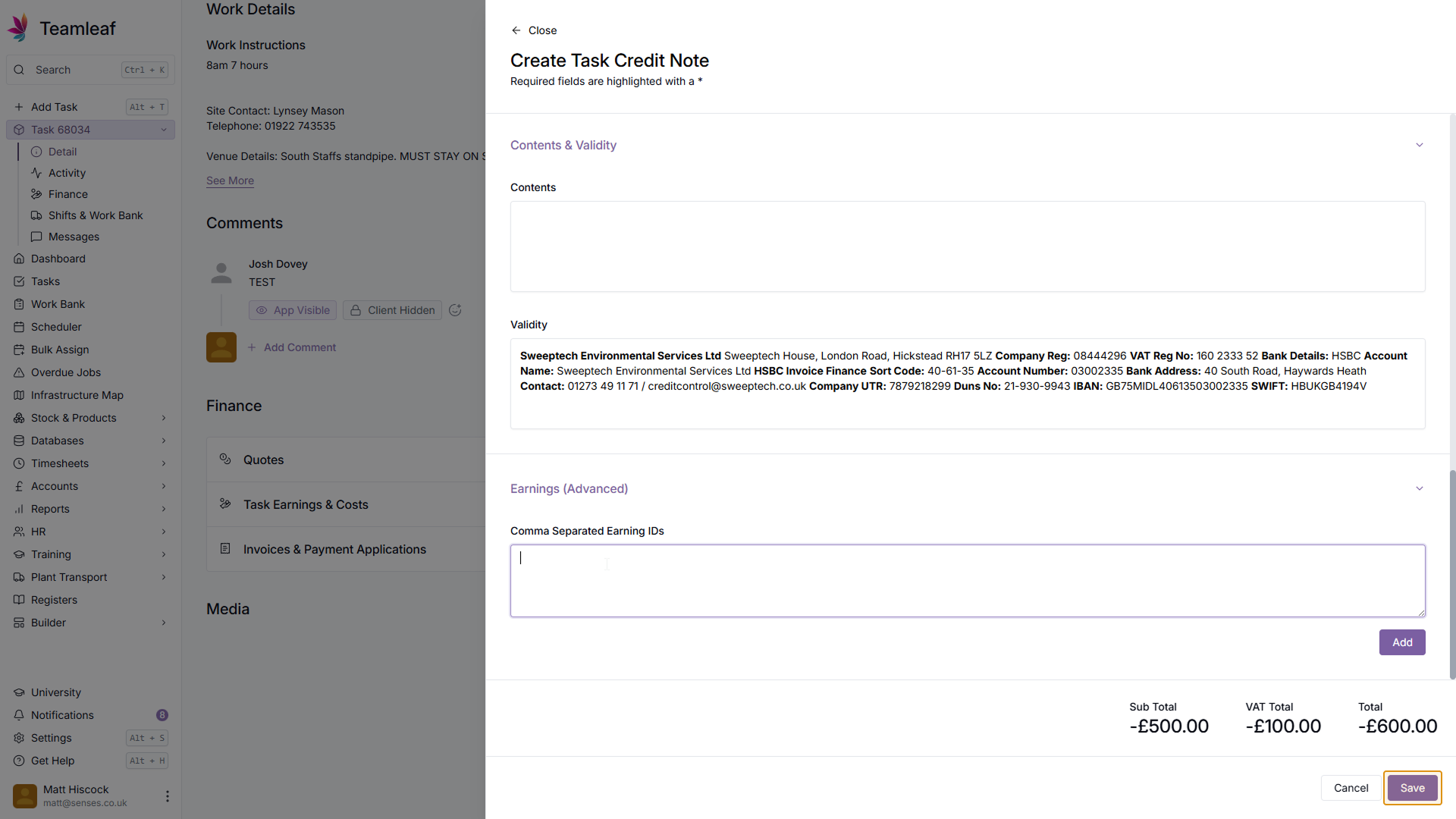Click the back arrow next to Close
Viewport: 1456px width, 819px height.
pos(516,30)
